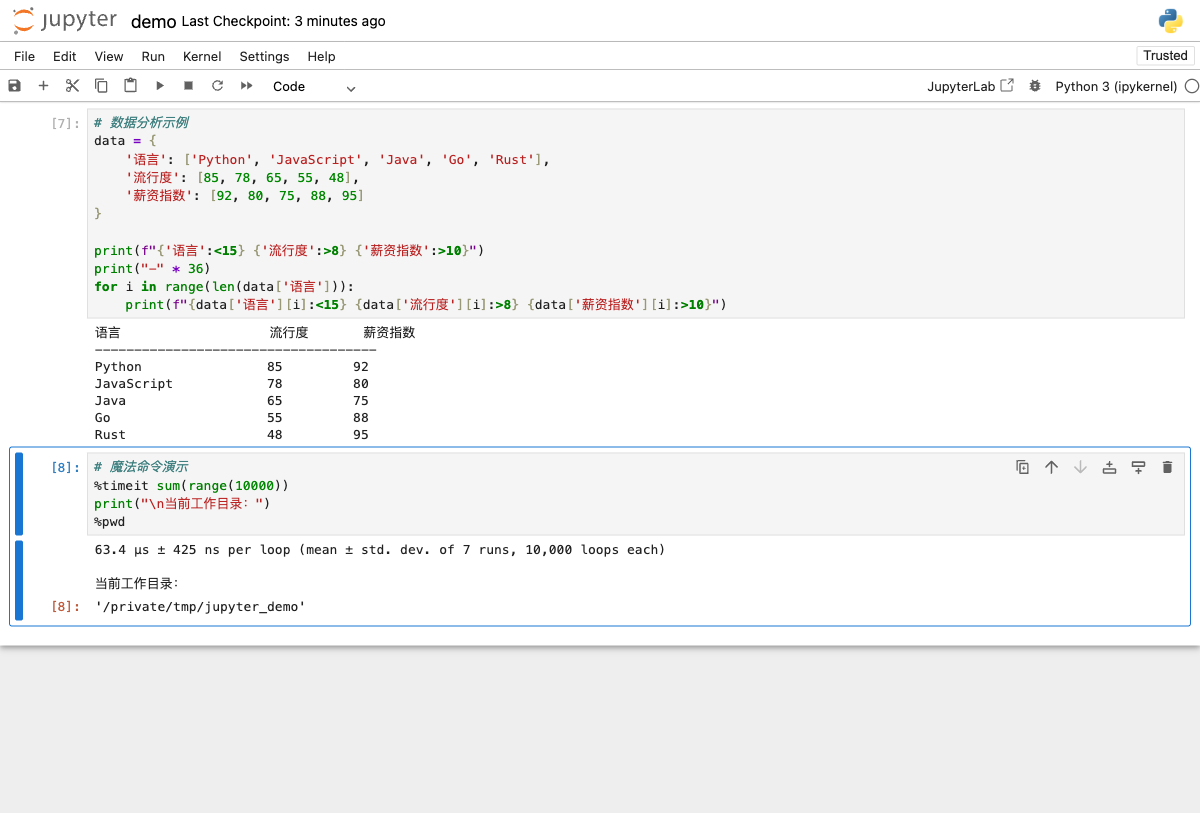Paste the cell from the clipboard icon

[130, 86]
